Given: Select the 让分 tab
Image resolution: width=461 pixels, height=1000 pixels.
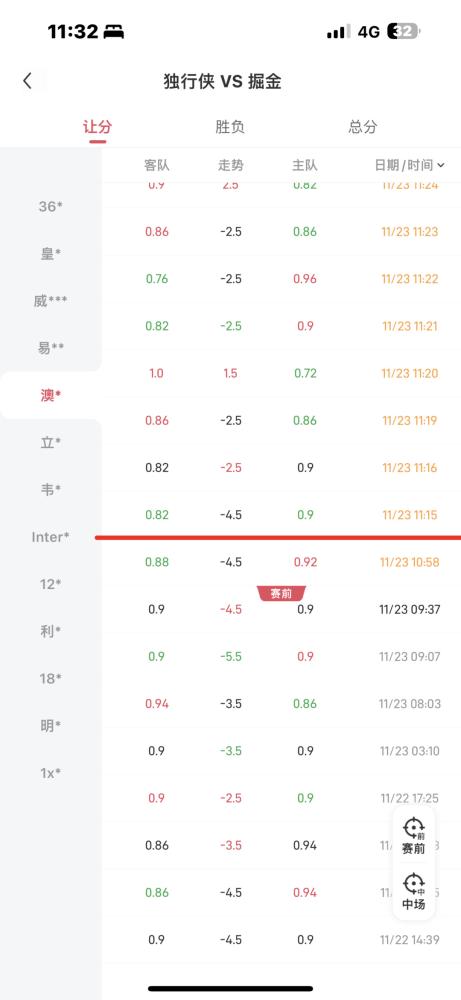Looking at the screenshot, I should [x=98, y=127].
